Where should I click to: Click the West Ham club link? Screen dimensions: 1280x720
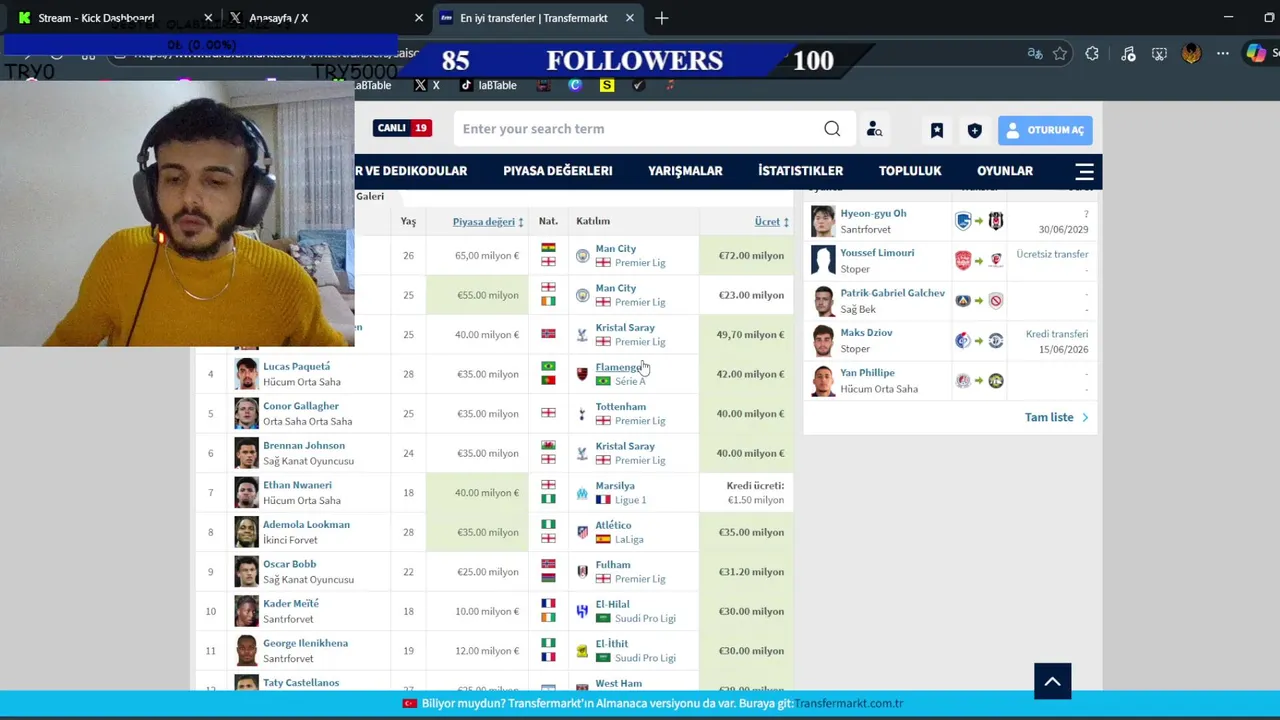click(618, 683)
